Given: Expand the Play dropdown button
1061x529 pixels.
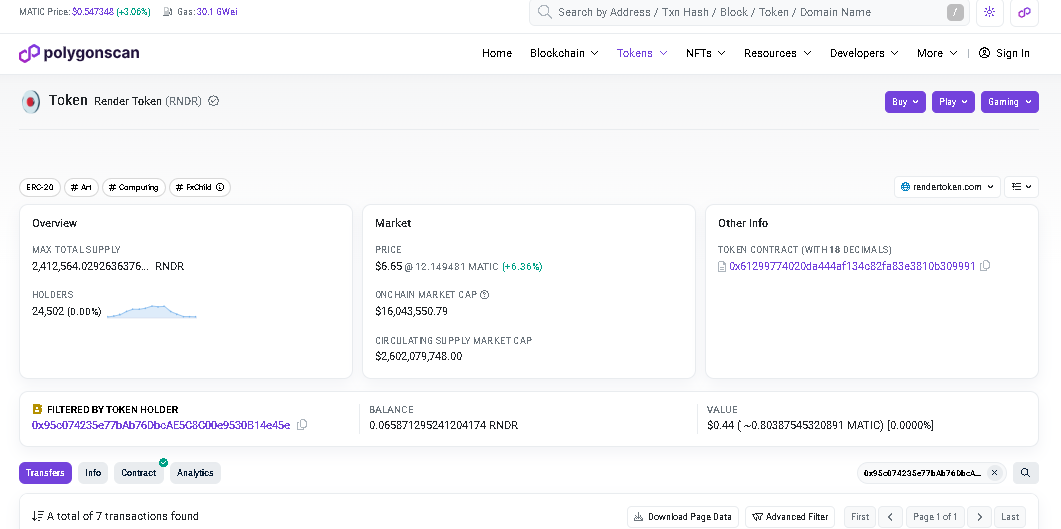Looking at the screenshot, I should 953,101.
